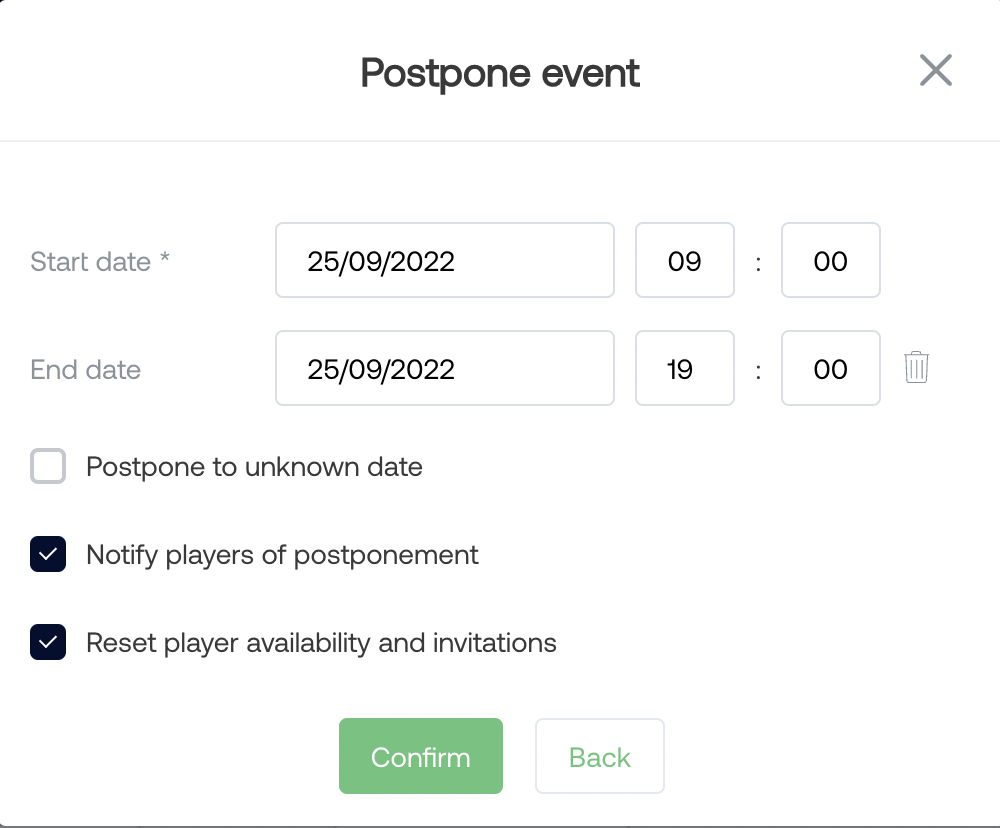Select the start minutes box showing 00
Screen dimensions: 1000x828
(x=831, y=260)
